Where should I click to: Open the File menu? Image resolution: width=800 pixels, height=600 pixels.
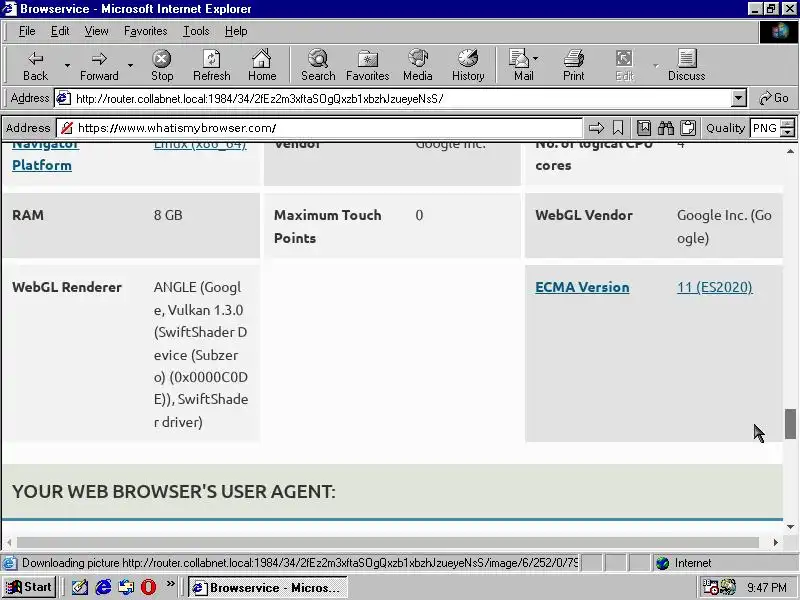coord(27,31)
